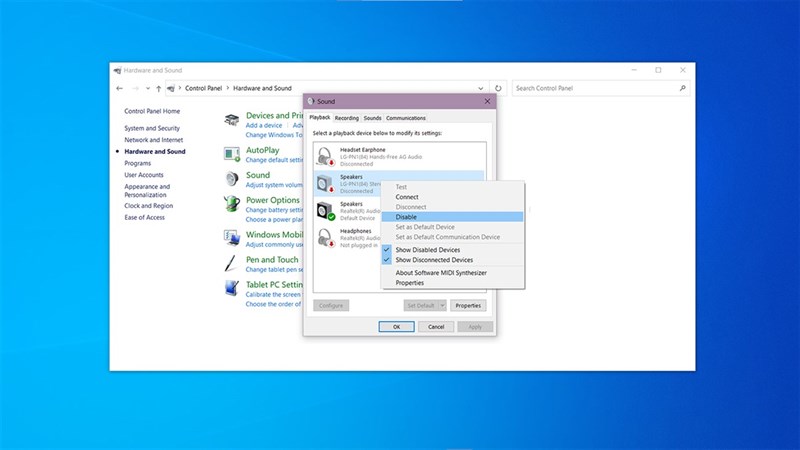
Task: Click the Search Control Panel field
Action: click(601, 88)
